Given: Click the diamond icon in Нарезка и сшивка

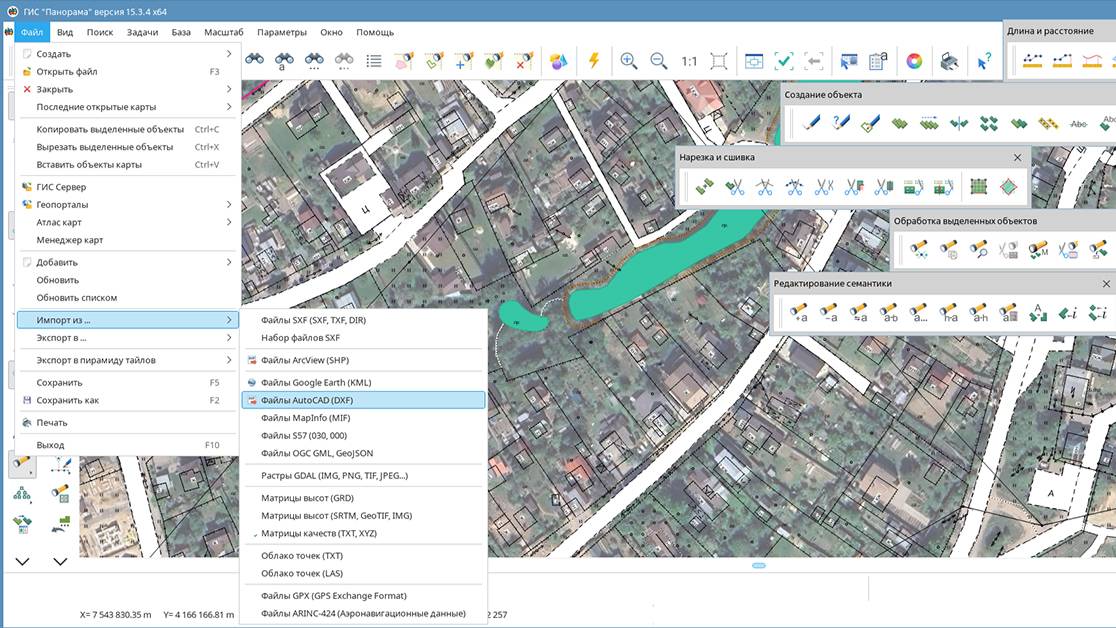Looking at the screenshot, I should (x=1009, y=187).
